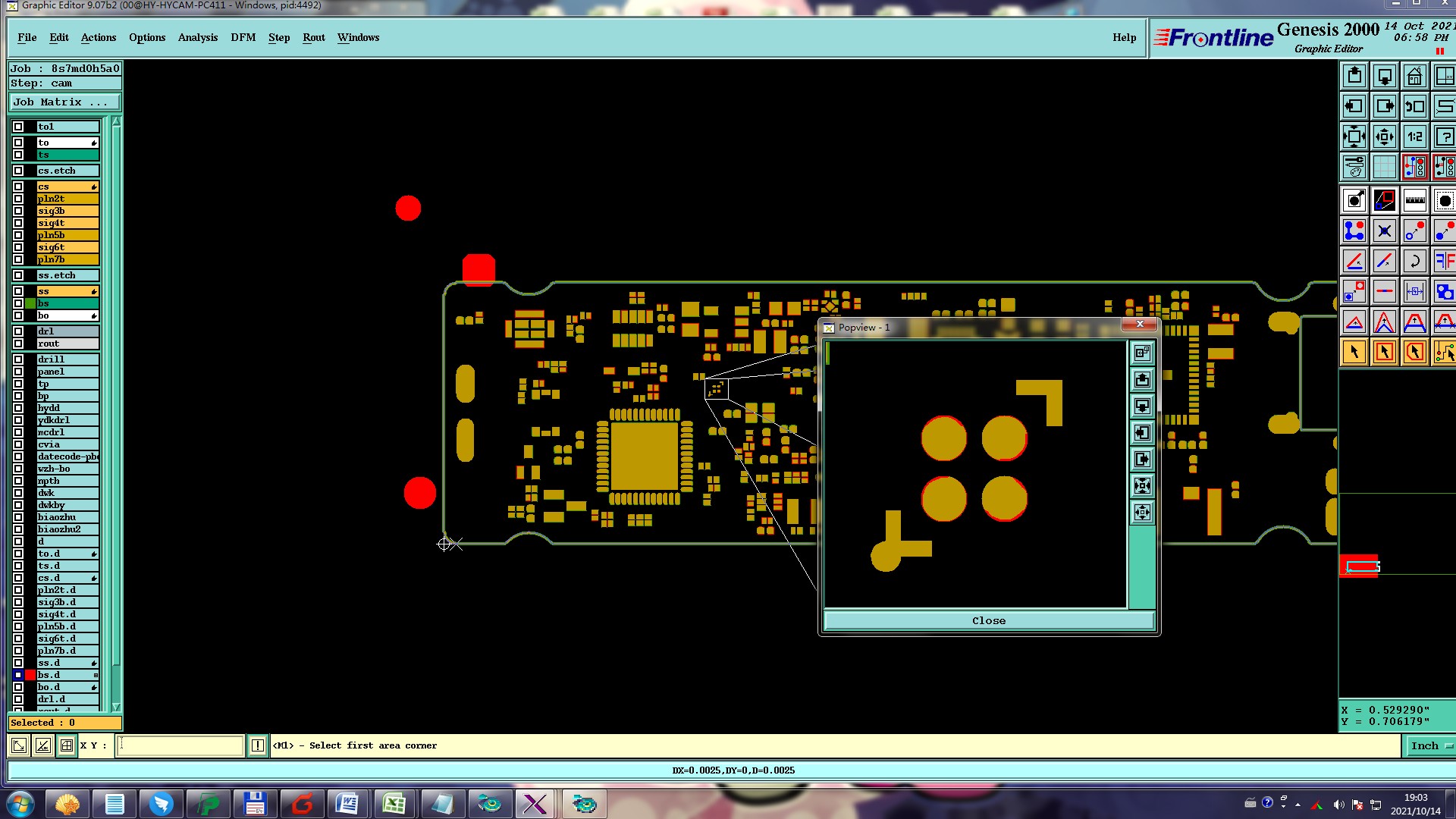Click the Close button in Popview
The image size is (1456, 819).
pyautogui.click(x=988, y=621)
